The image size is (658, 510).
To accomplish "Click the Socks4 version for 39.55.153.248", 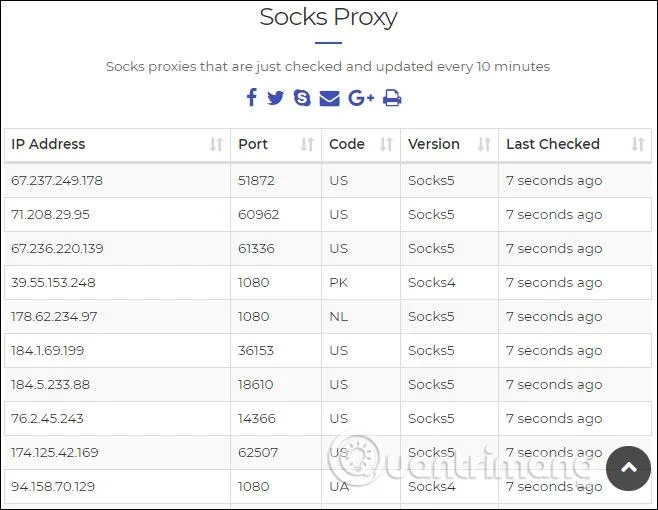I will (x=431, y=282).
